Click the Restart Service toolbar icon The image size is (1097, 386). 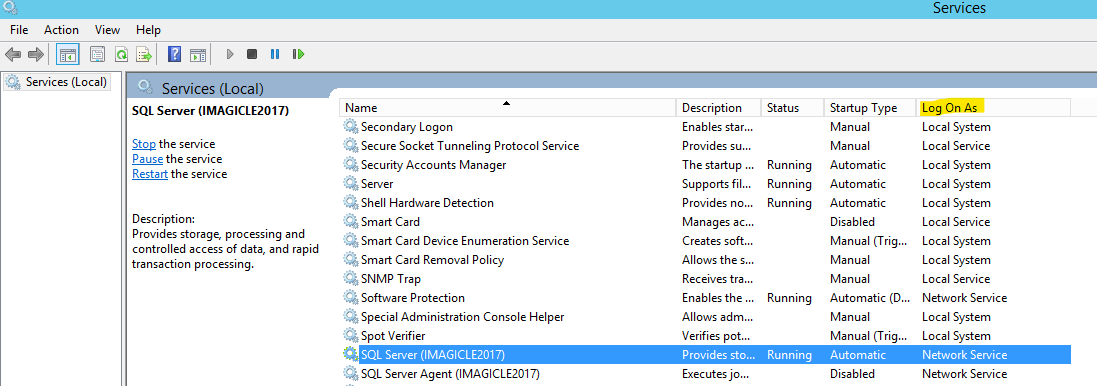(299, 54)
